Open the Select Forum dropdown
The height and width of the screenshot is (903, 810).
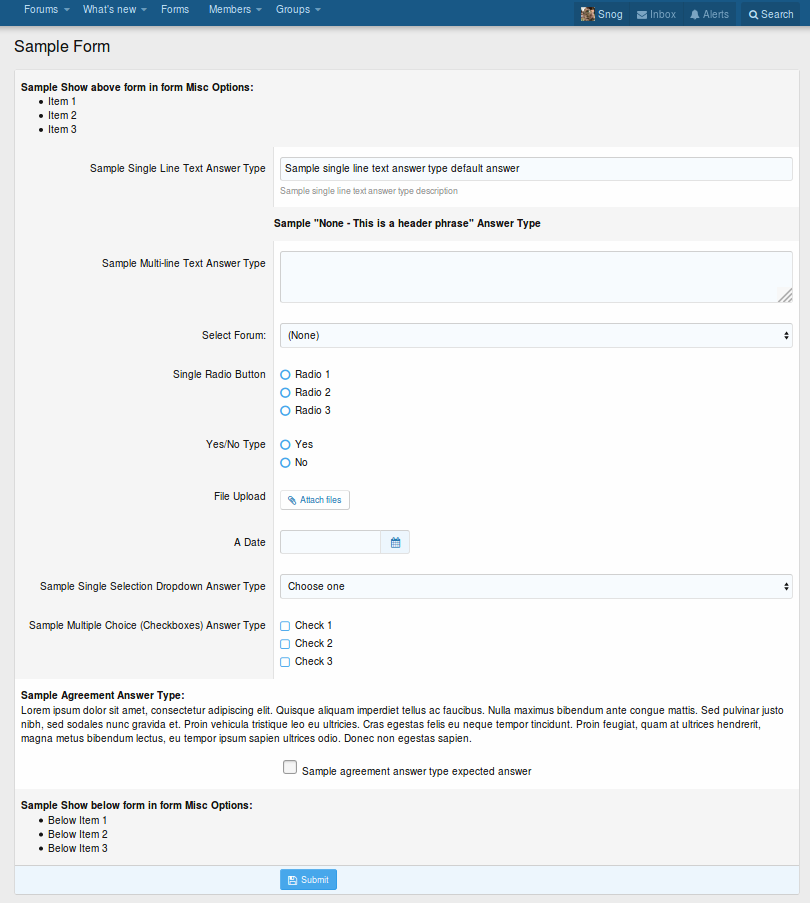coord(536,335)
